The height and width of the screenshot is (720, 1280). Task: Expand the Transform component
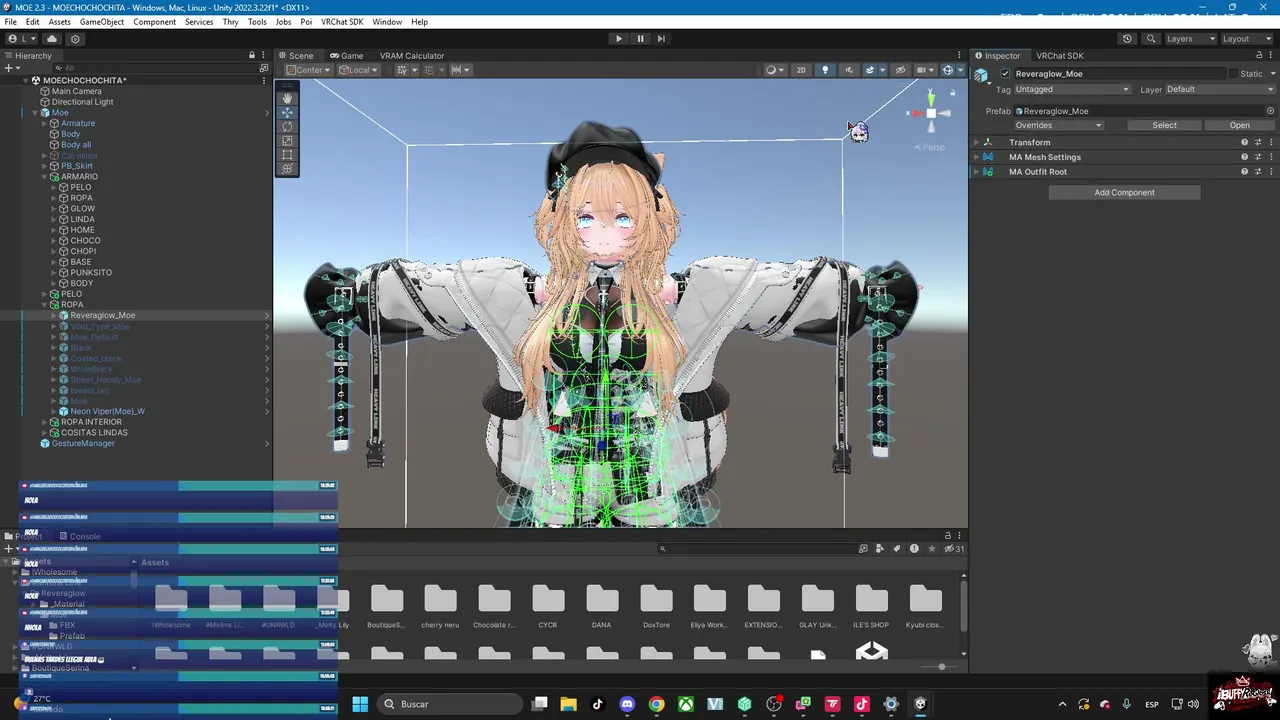pyautogui.click(x=977, y=142)
